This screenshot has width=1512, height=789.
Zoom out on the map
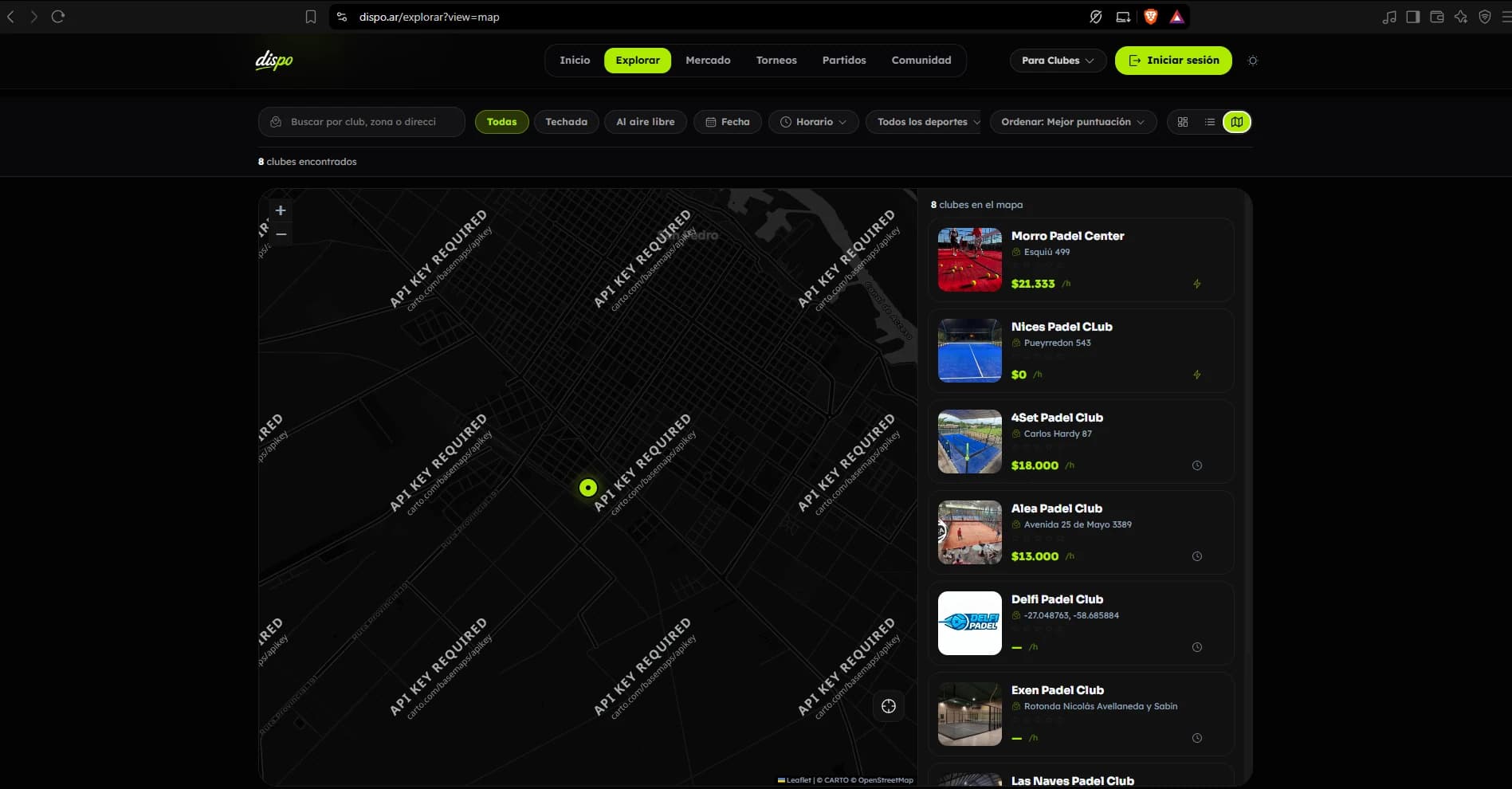[x=281, y=234]
